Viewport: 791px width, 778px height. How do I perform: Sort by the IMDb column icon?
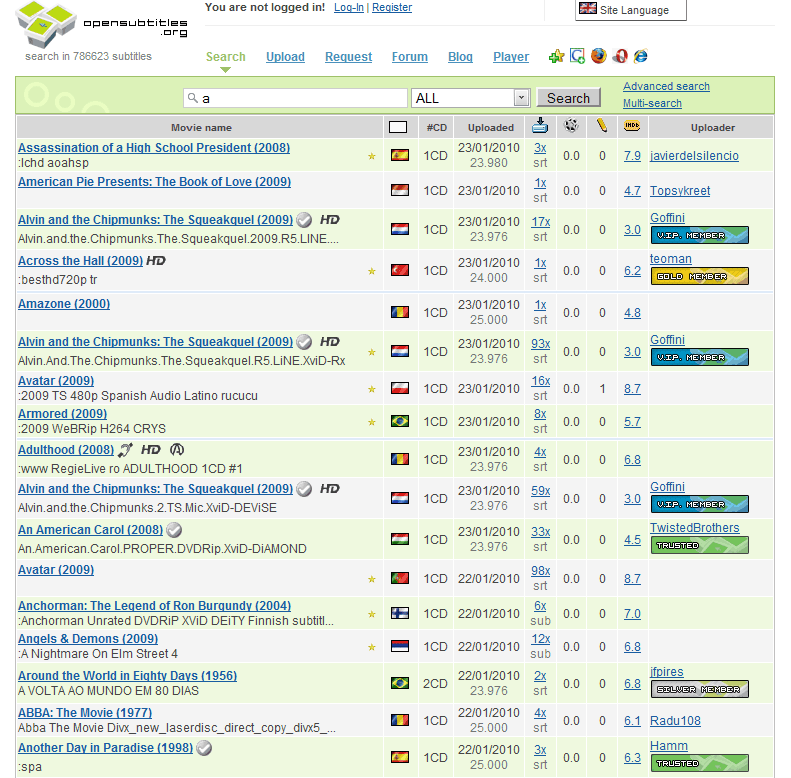tap(632, 126)
